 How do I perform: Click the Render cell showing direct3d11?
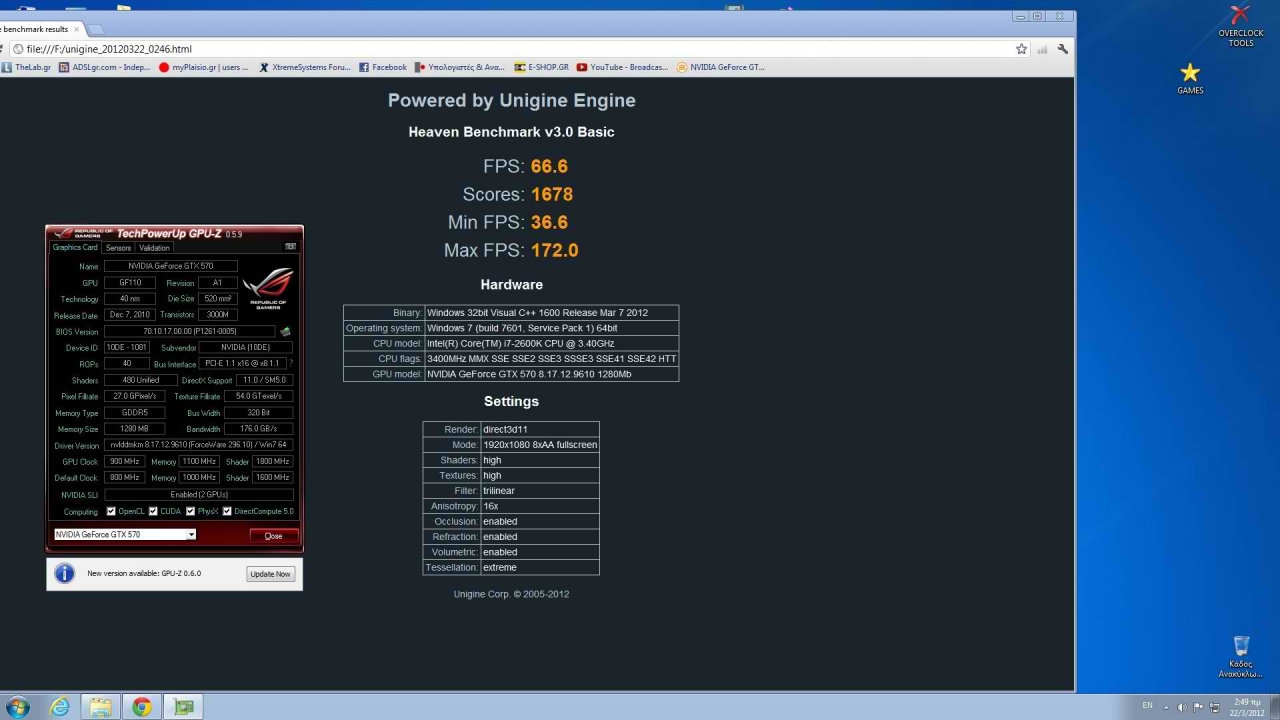pos(540,429)
